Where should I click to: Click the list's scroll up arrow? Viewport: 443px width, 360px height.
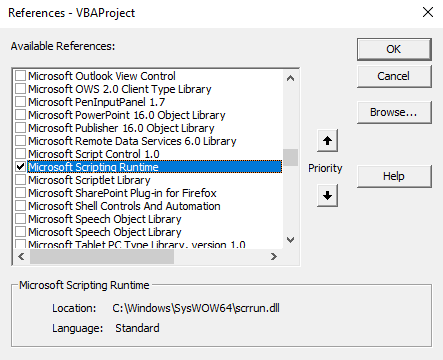[x=290, y=78]
